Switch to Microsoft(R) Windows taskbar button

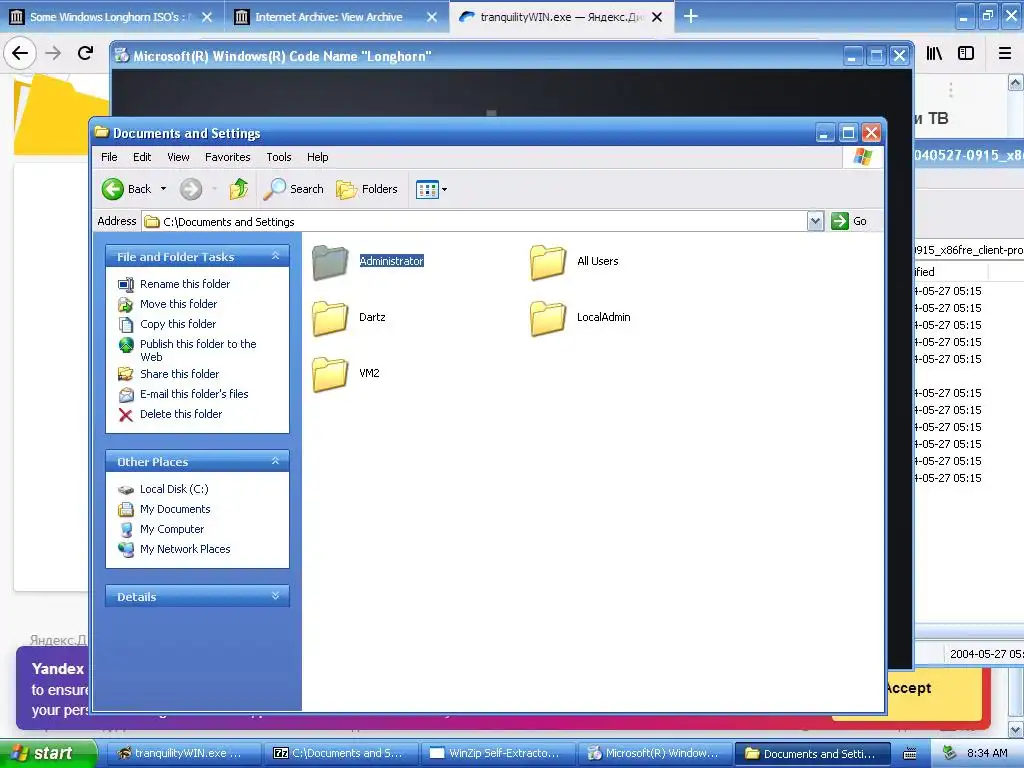tap(654, 753)
